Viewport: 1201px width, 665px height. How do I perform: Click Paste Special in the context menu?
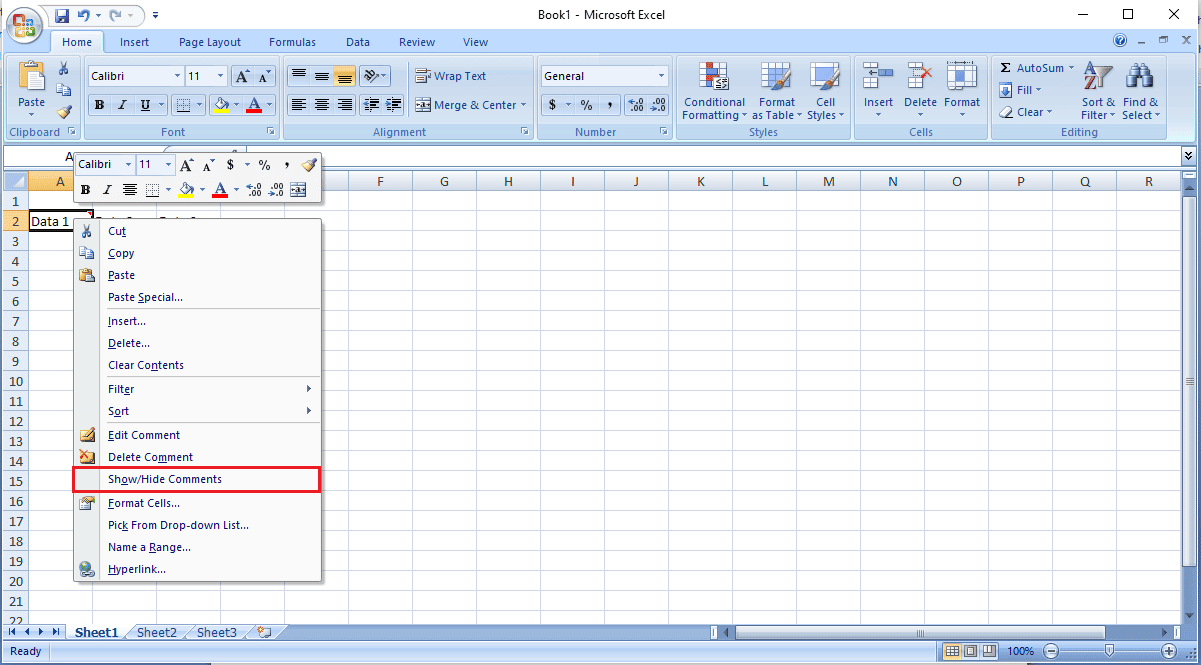coord(146,297)
